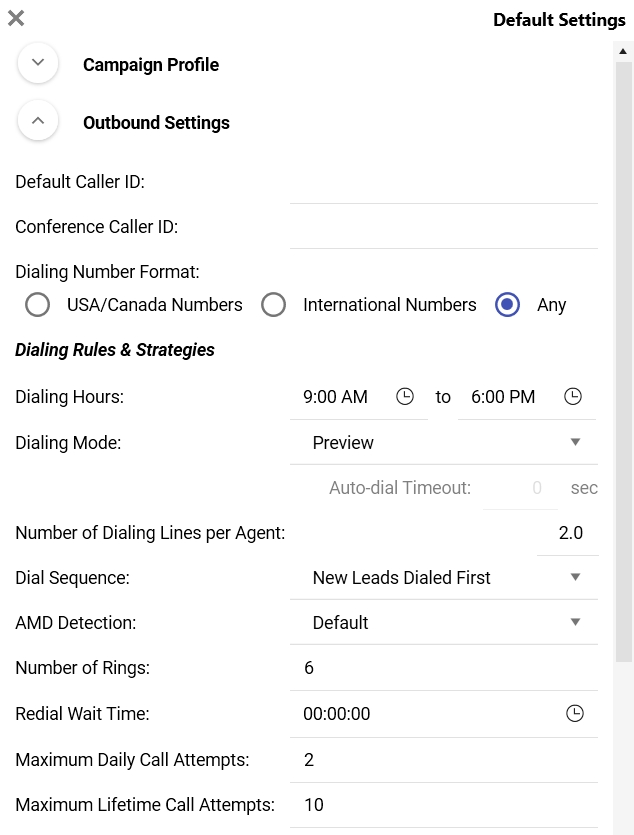
Task: Open clock picker for dialing end time
Action: 573,397
